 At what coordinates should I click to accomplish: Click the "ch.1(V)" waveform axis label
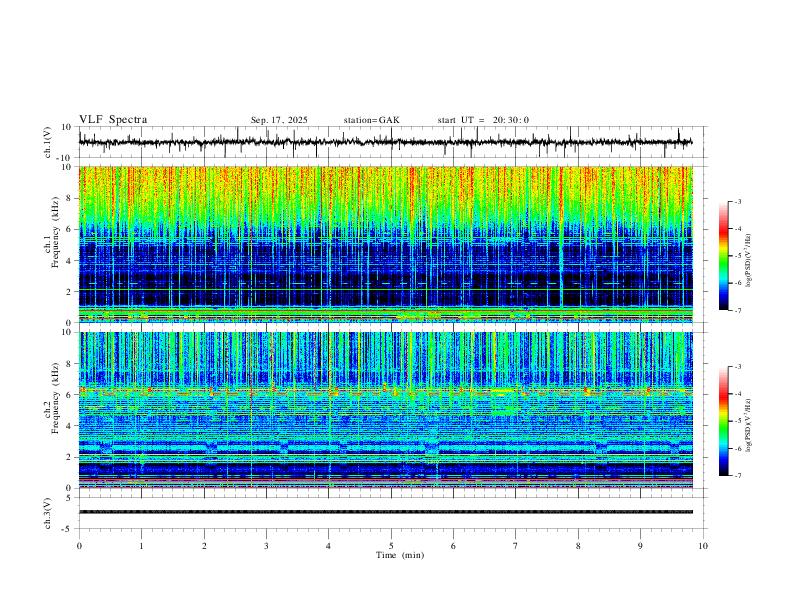(x=48, y=142)
